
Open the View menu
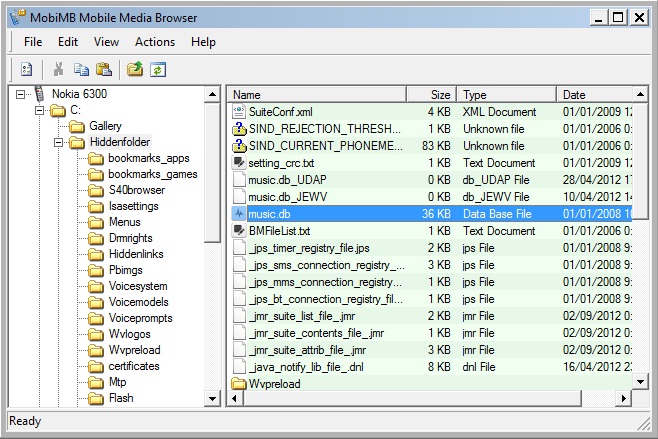coord(106,42)
